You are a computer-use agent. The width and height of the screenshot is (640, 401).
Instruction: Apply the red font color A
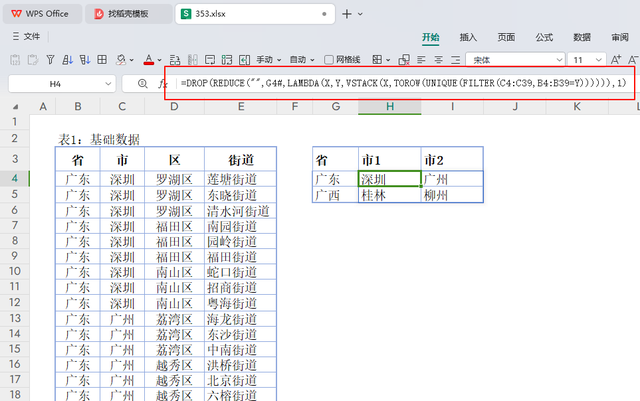click(x=149, y=60)
